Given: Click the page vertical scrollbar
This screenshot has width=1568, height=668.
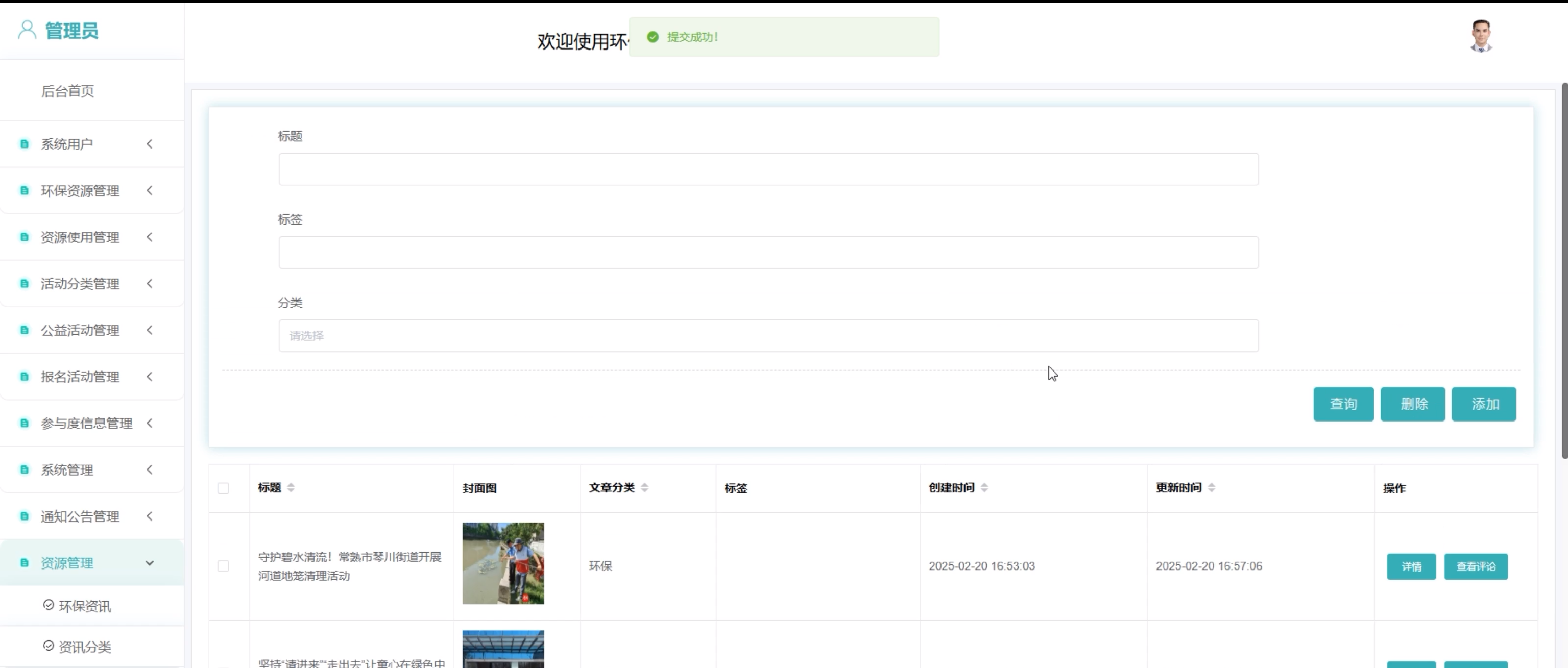Looking at the screenshot, I should coord(1564,271).
